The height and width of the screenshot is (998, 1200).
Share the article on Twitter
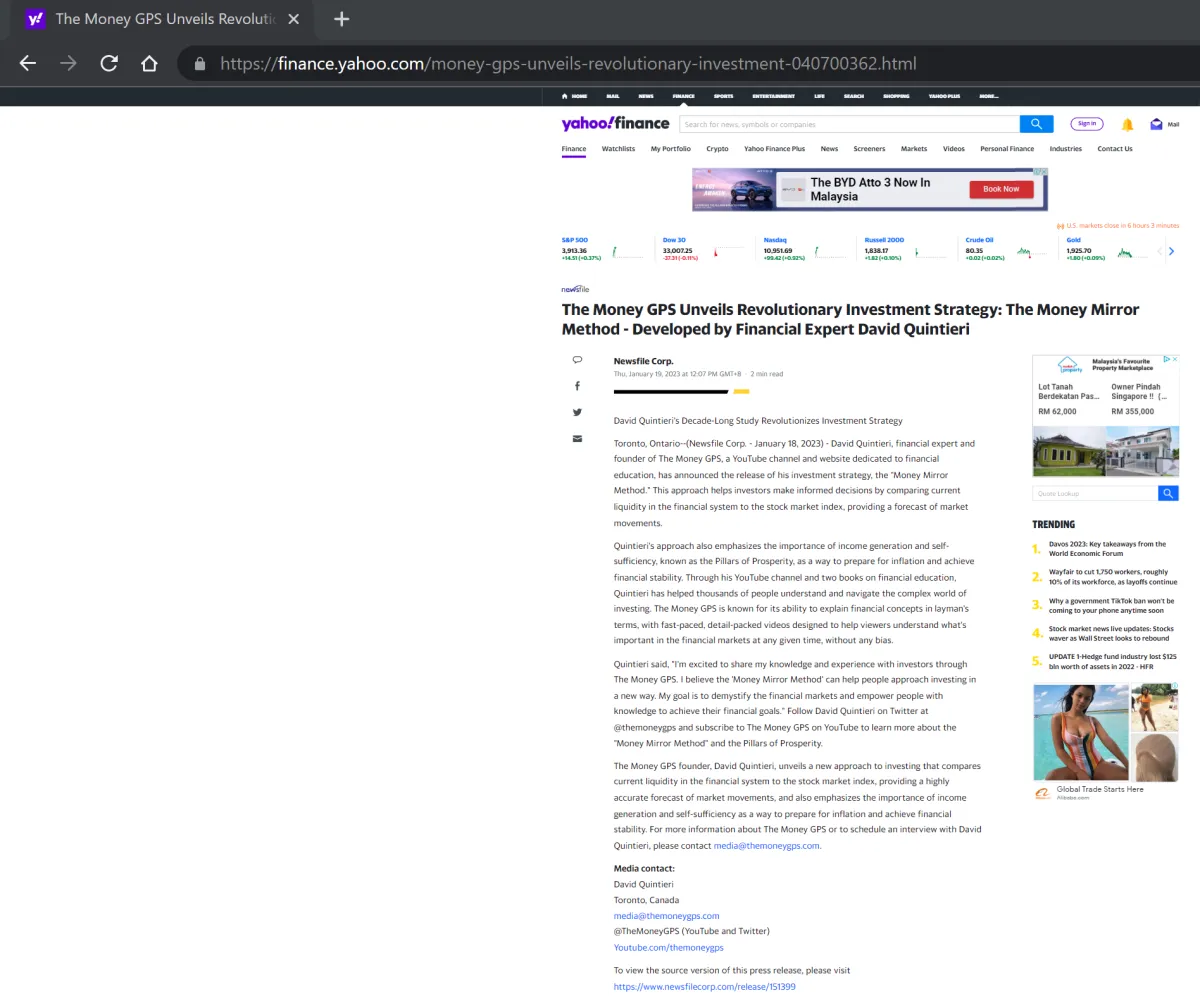[577, 412]
